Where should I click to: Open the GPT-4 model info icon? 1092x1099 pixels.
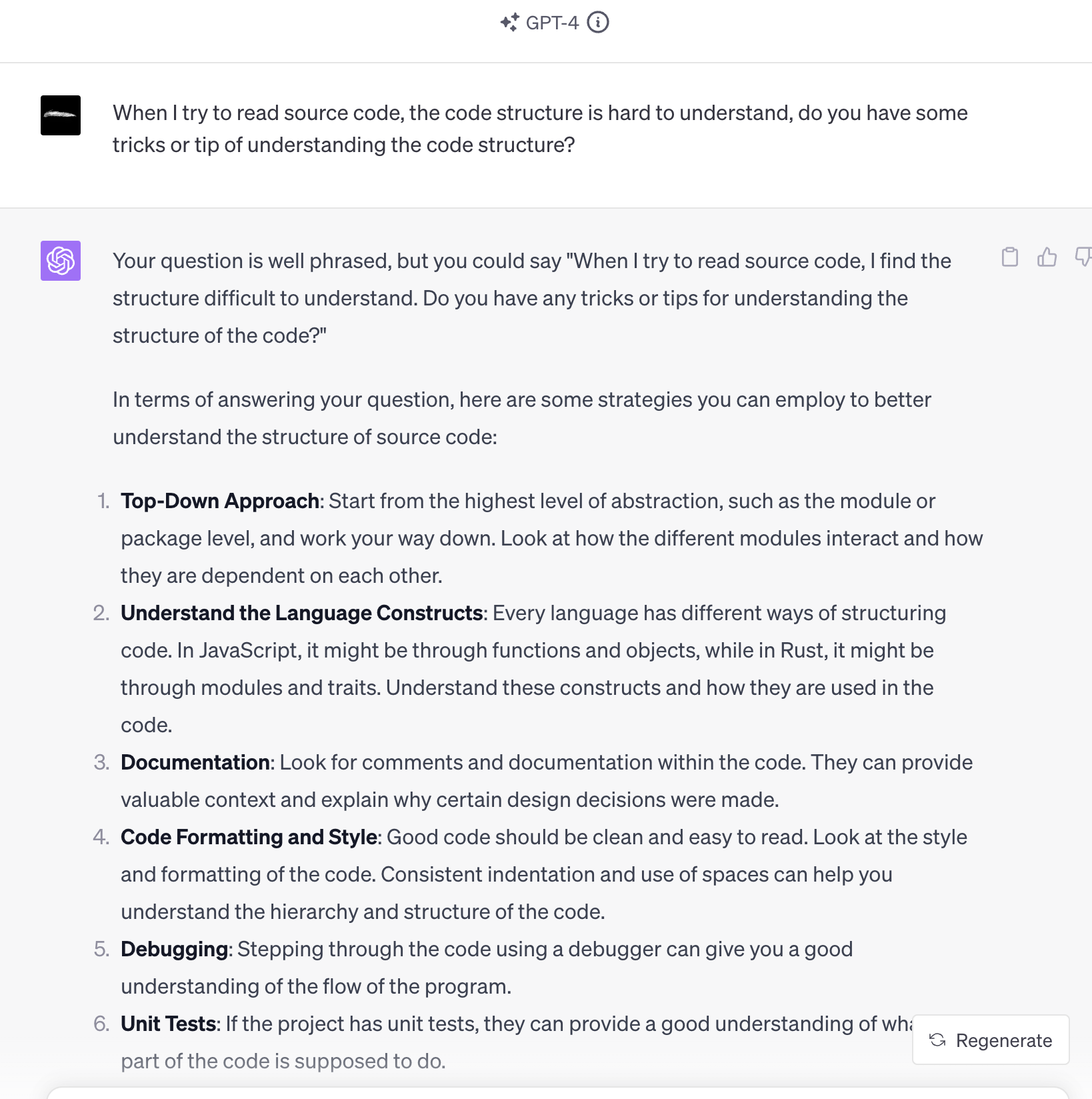pos(598,23)
